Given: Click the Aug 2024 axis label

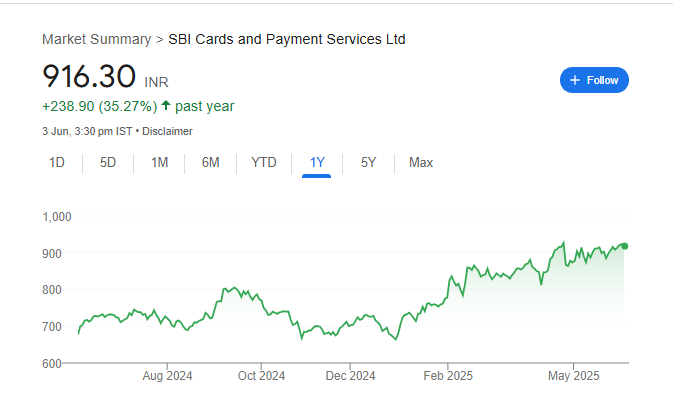Looking at the screenshot, I should click(167, 376).
